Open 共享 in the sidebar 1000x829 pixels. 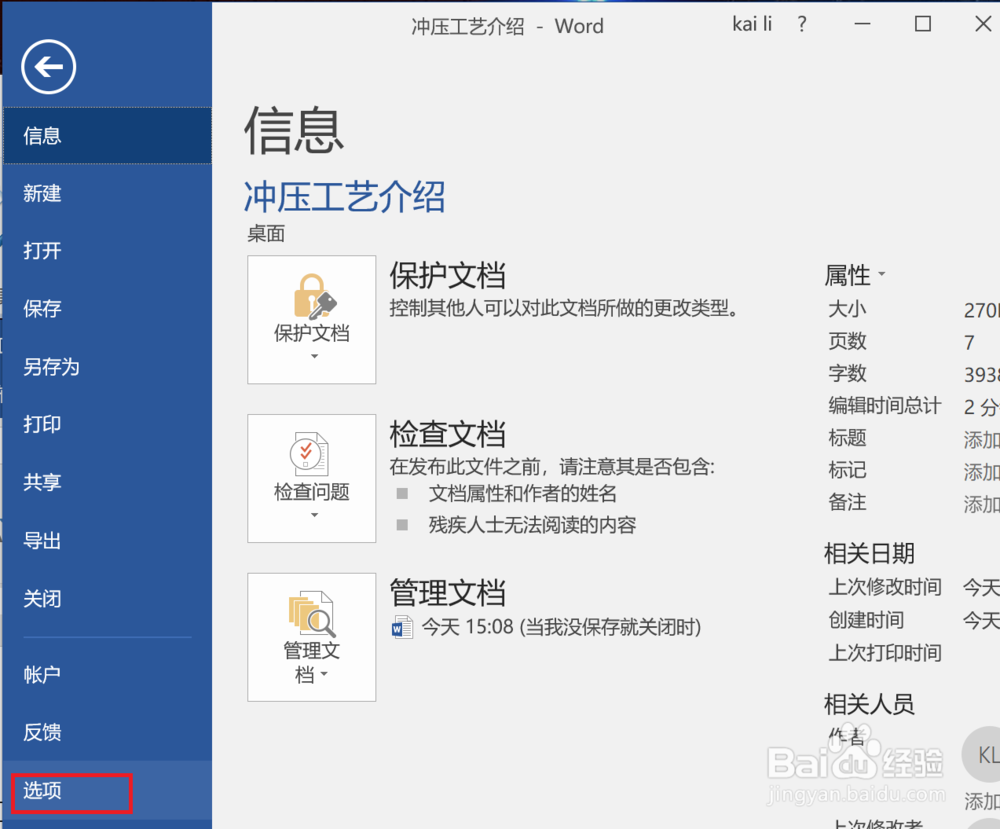107,482
